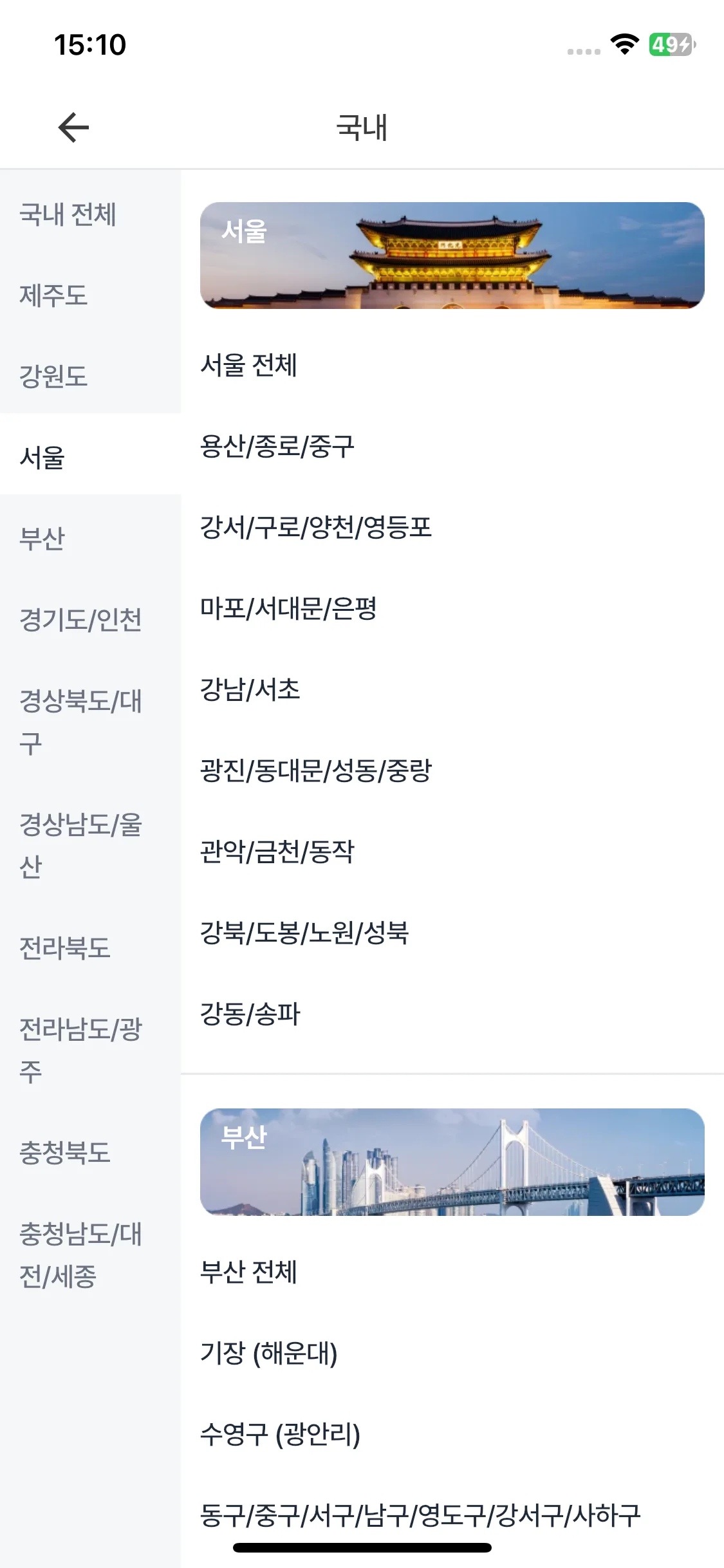
Task: Tap the back arrow icon
Action: [x=73, y=127]
